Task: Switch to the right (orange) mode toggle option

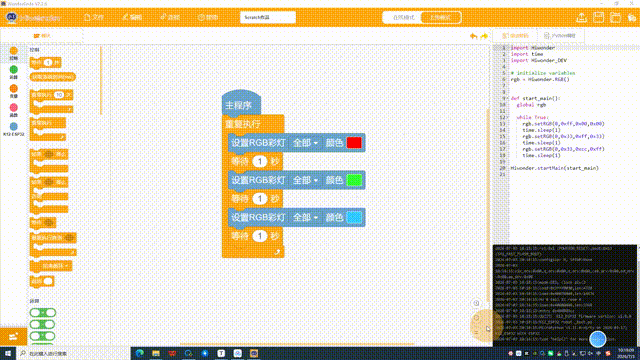Action: tap(441, 18)
